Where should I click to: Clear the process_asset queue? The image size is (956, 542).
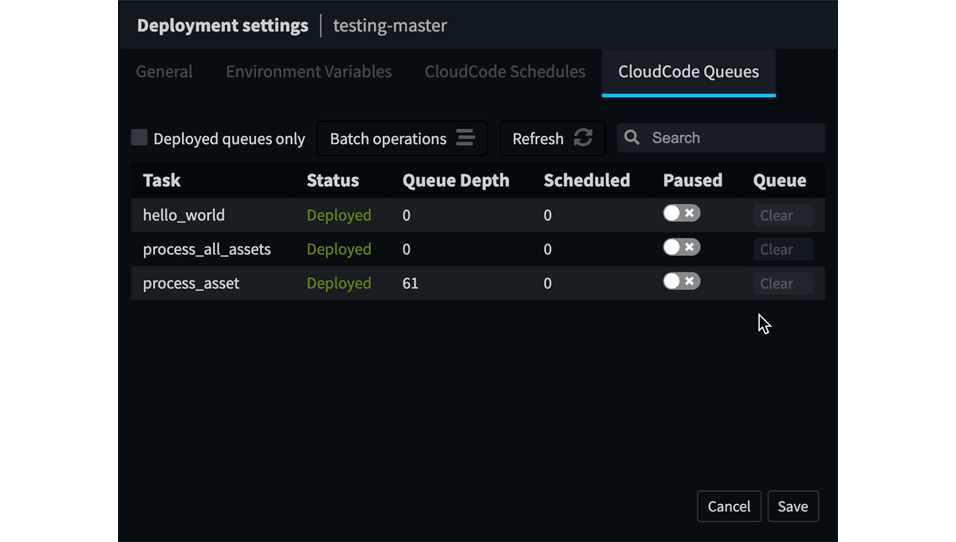pos(783,283)
